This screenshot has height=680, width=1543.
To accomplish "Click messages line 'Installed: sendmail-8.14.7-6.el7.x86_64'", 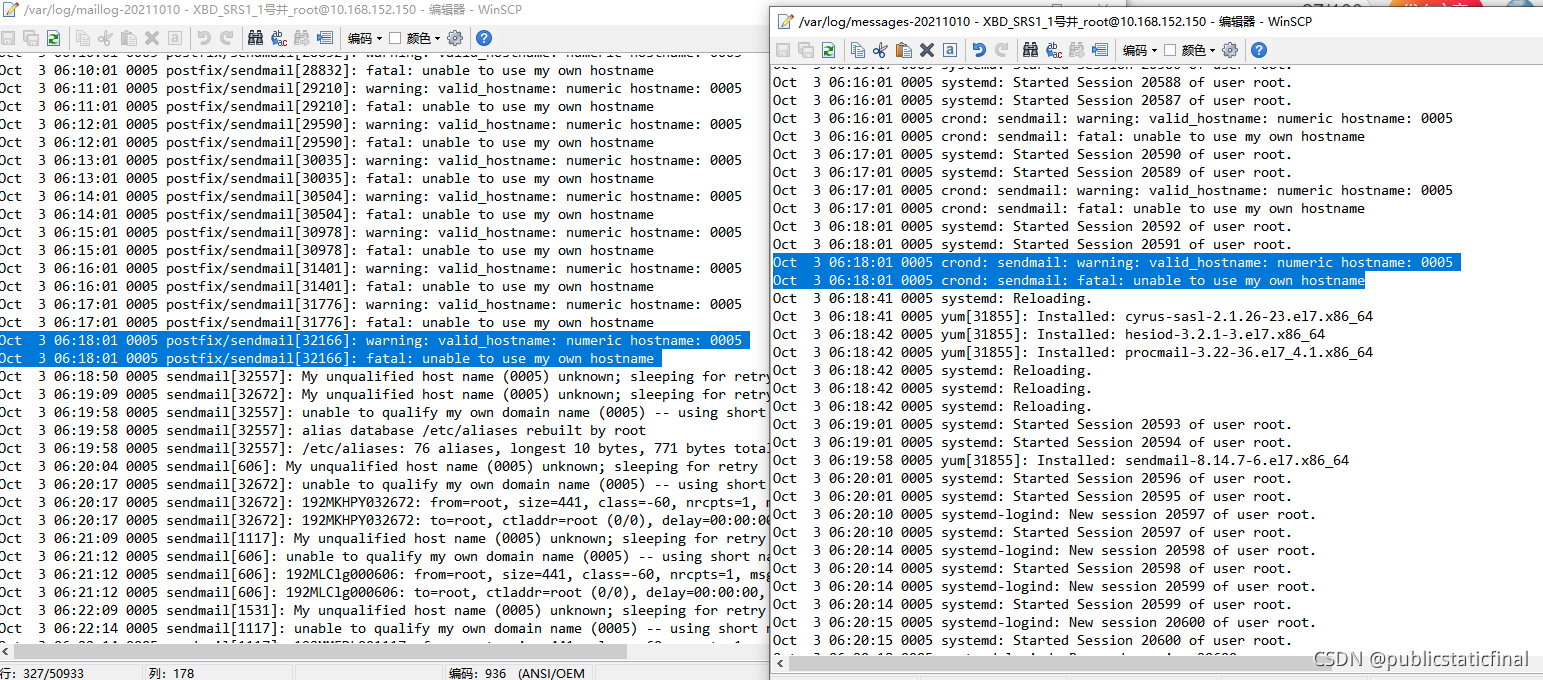I will pos(1061,460).
